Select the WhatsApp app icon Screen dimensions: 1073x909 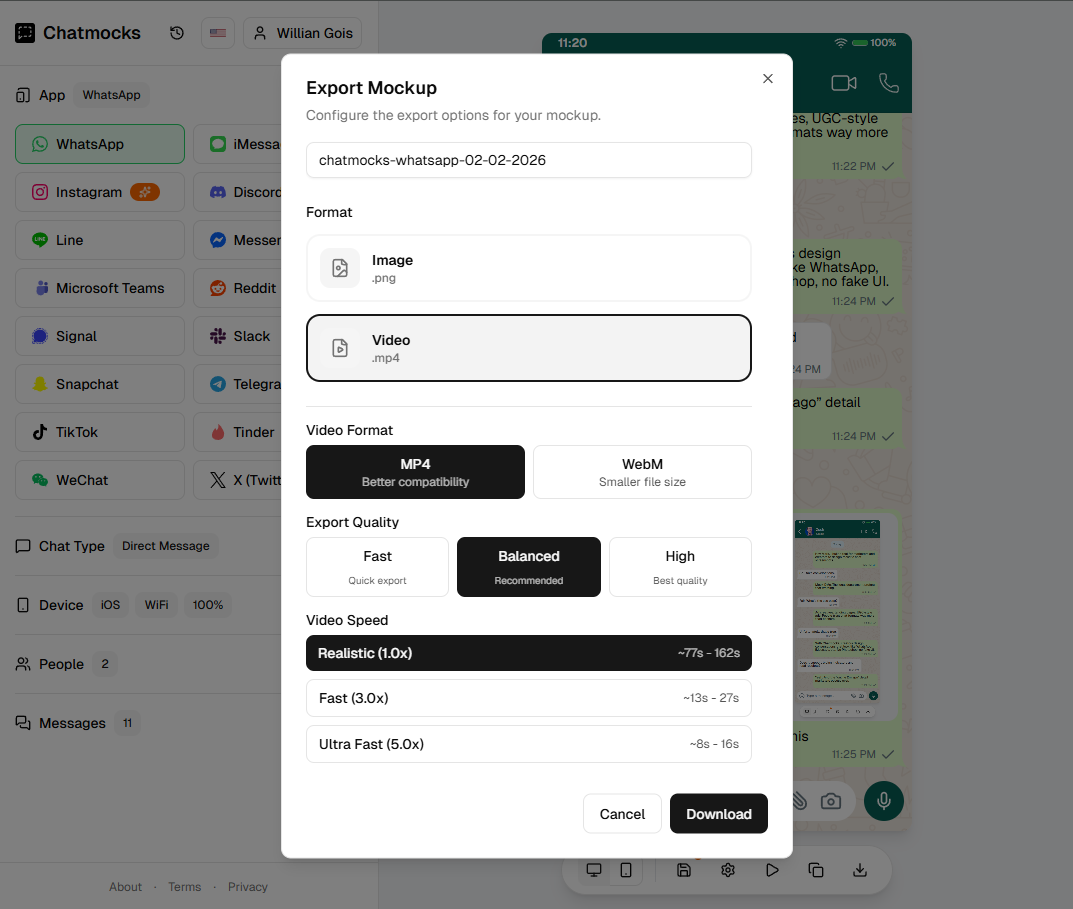pyautogui.click(x=99, y=143)
